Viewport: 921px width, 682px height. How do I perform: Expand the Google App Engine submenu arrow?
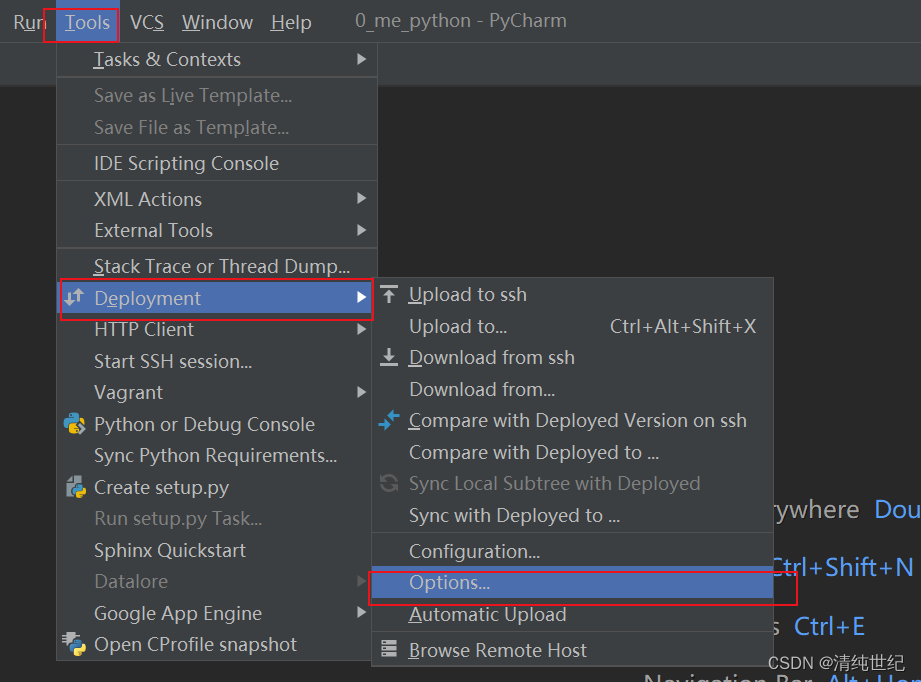(x=361, y=613)
